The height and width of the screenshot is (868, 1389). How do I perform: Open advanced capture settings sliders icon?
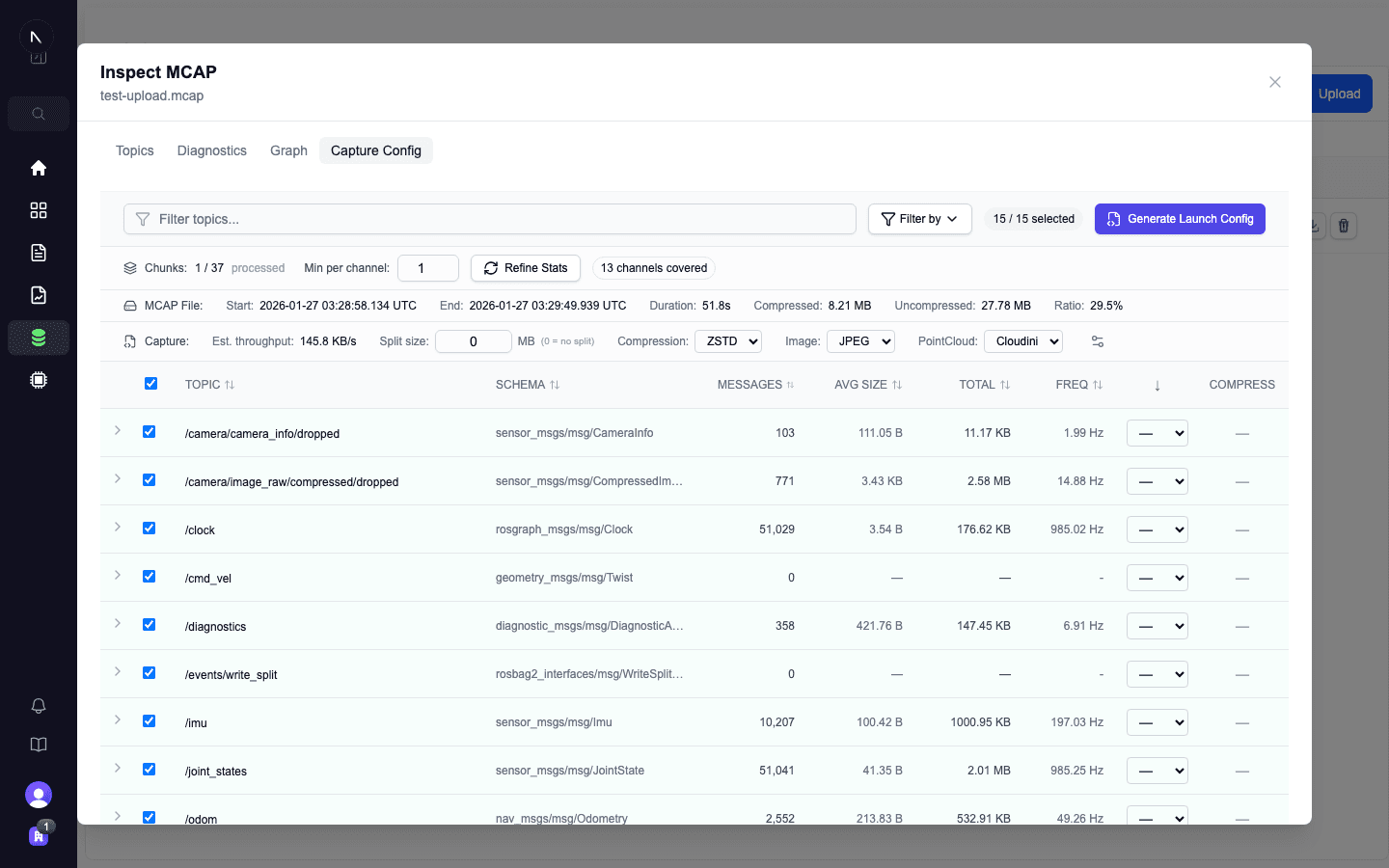click(x=1098, y=341)
